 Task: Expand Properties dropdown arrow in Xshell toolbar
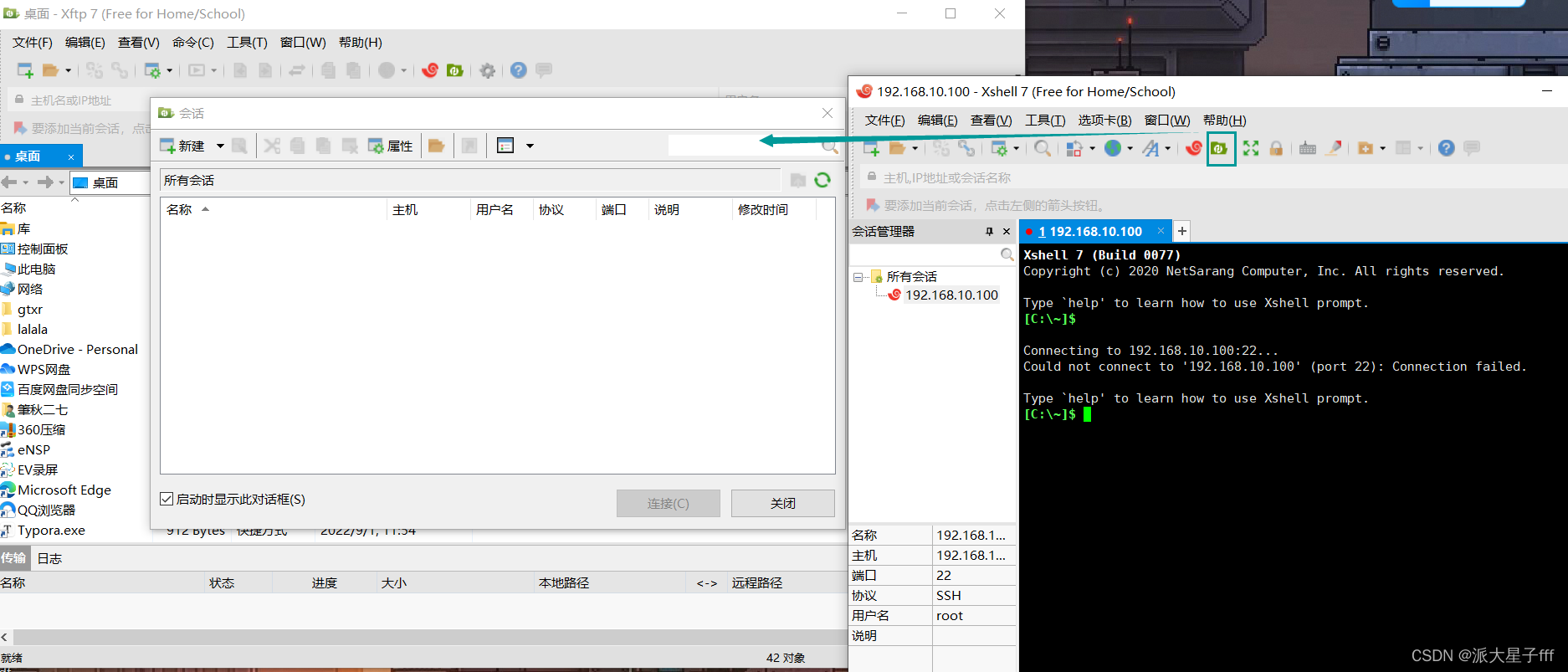coord(1016,148)
